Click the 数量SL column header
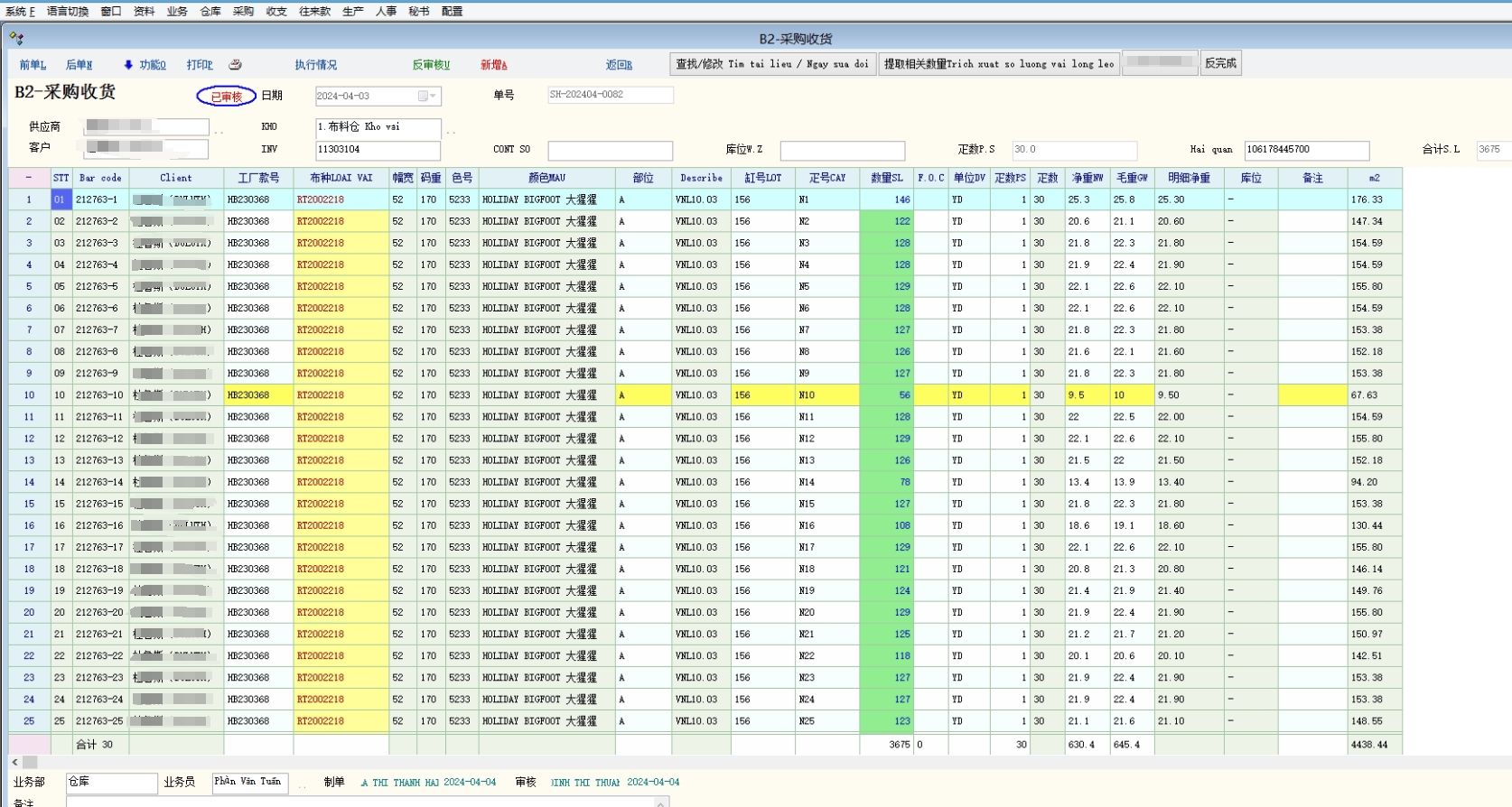 (886, 178)
